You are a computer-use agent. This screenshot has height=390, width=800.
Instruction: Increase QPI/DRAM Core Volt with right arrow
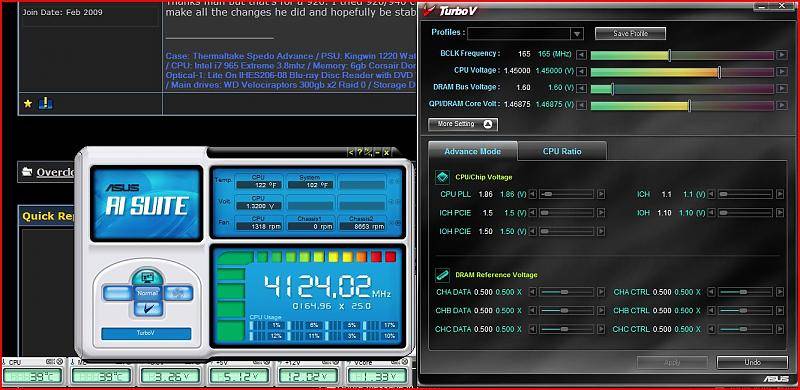(781, 105)
